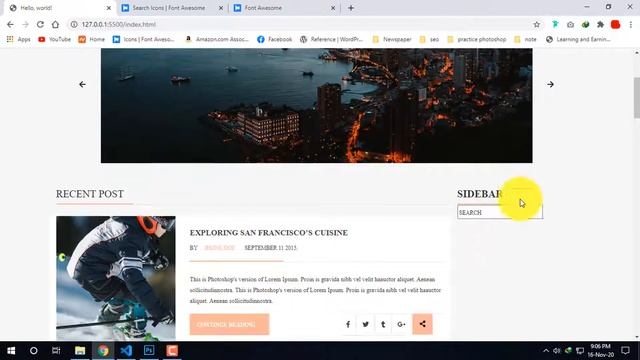Open Facebook bookmark
This screenshot has width=640, height=360.
tap(274, 39)
